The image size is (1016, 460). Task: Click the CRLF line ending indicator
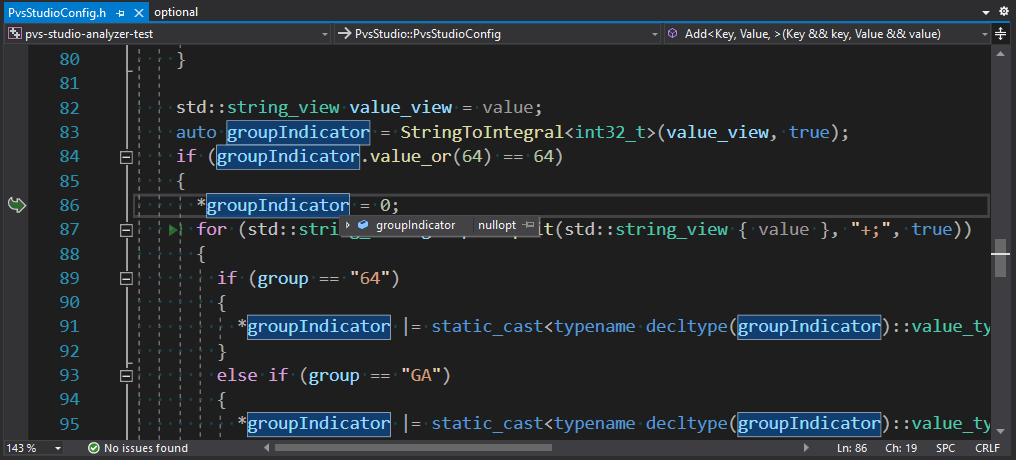pos(987,448)
